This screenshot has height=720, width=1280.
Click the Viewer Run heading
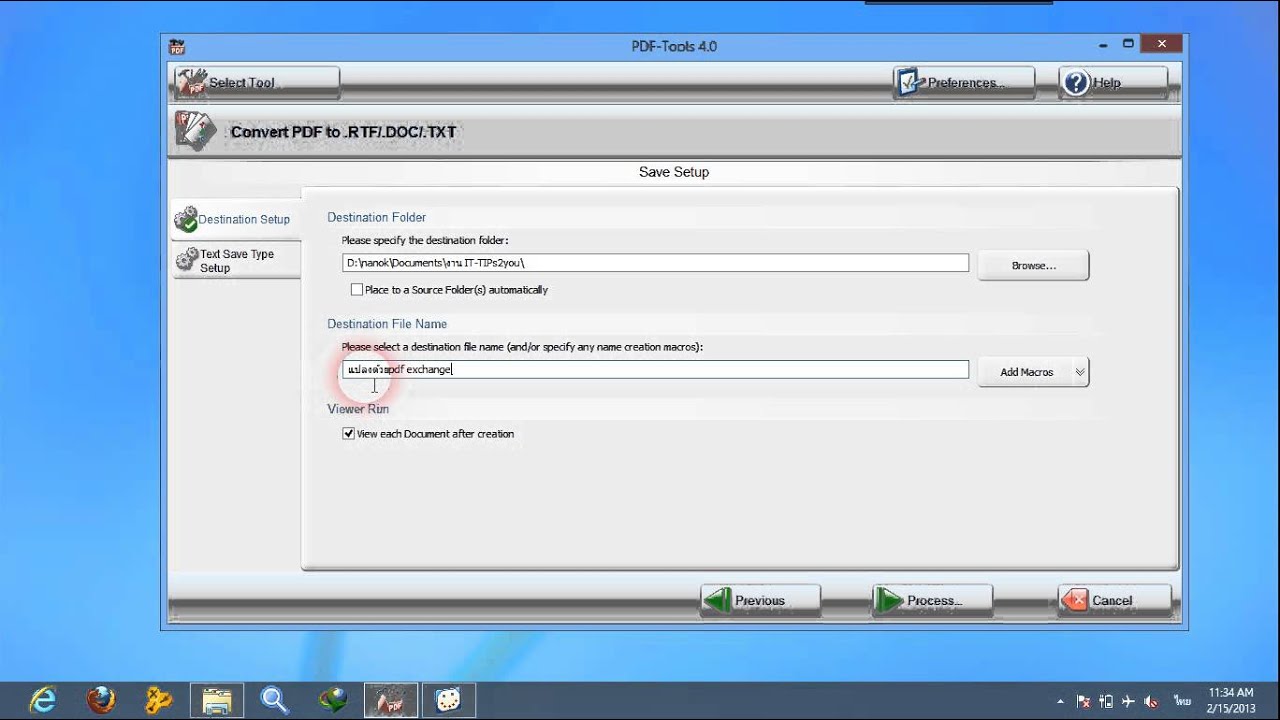pos(358,409)
